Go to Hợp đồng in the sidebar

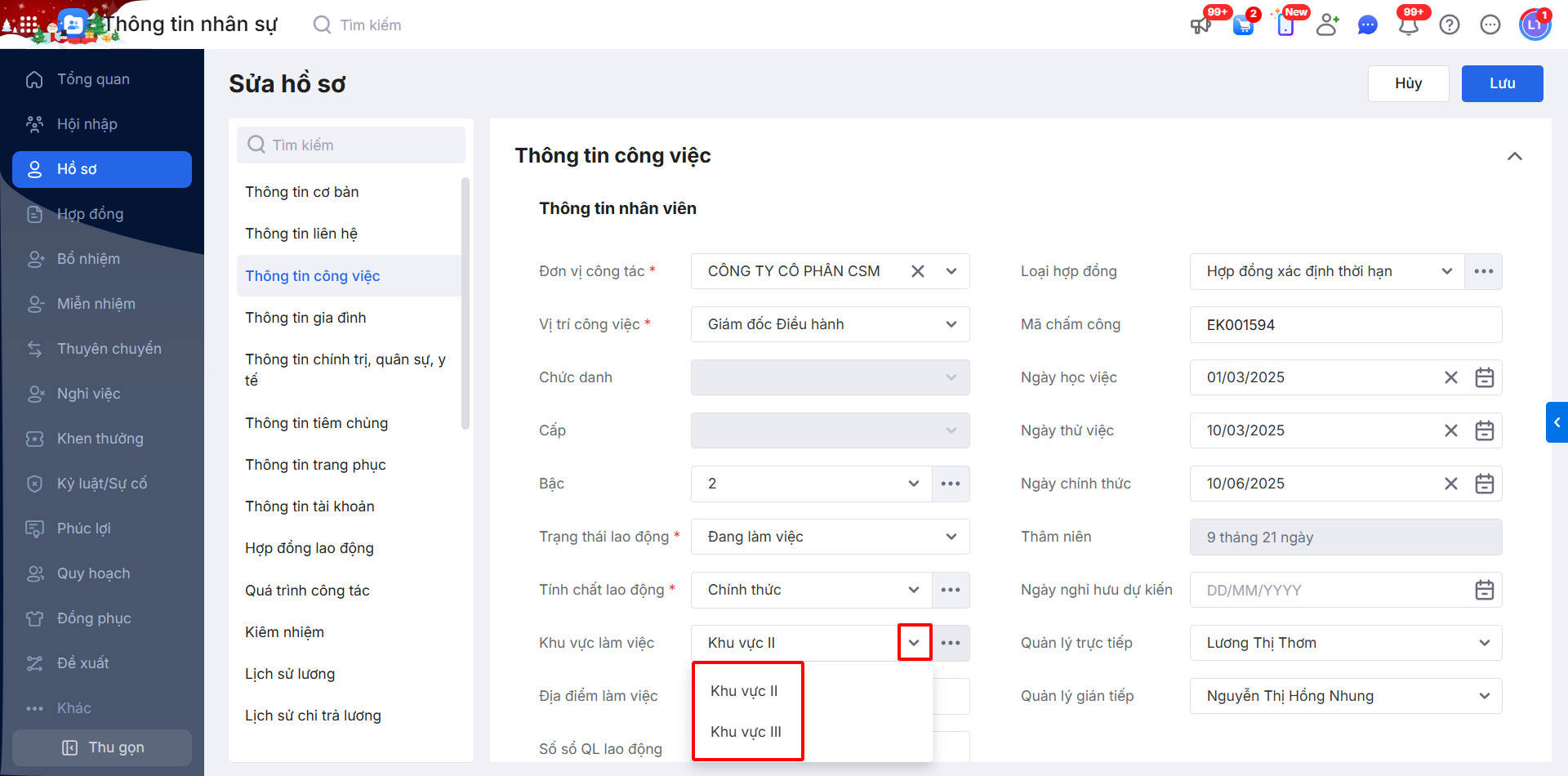coord(90,214)
